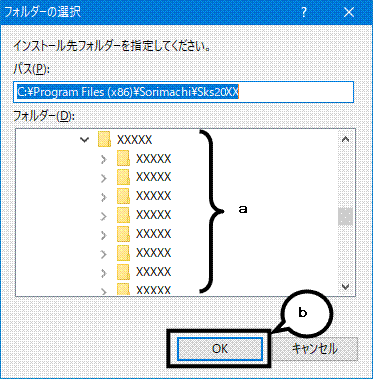The height and width of the screenshot is (381, 373).
Task: Click the folder list scroll down arrow
Action: [x=346, y=286]
